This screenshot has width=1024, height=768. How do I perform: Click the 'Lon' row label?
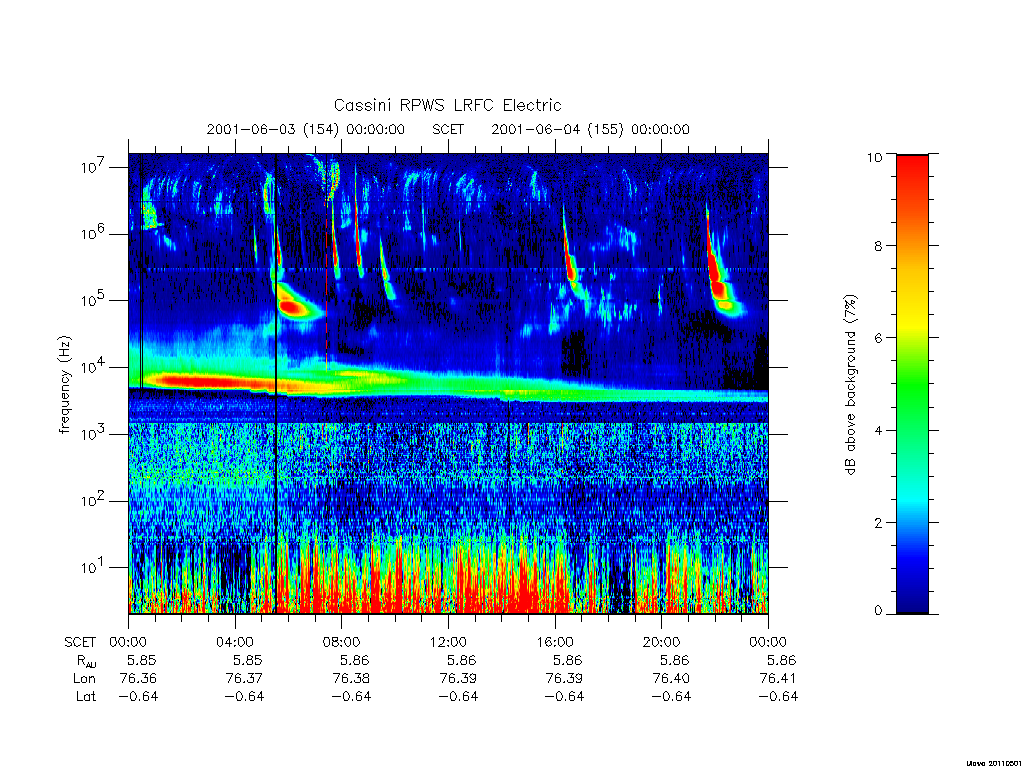point(84,679)
